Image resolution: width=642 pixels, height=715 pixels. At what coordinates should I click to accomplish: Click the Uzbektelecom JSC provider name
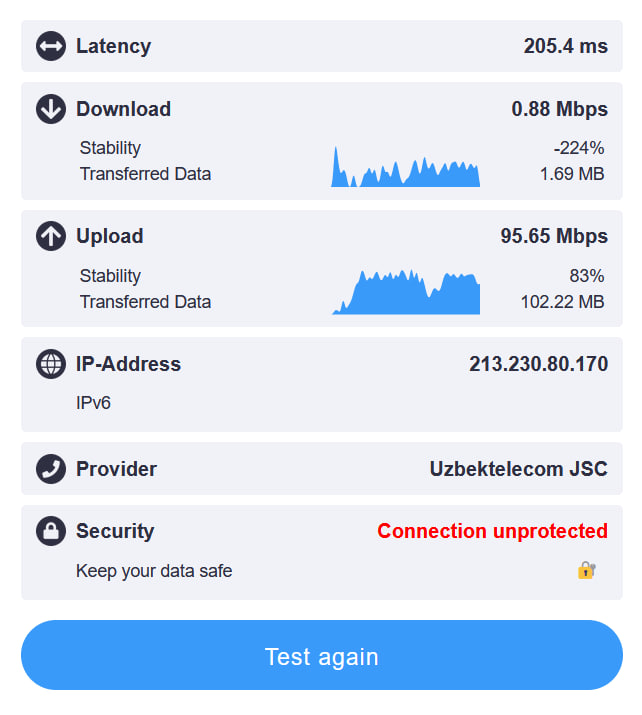click(x=518, y=469)
